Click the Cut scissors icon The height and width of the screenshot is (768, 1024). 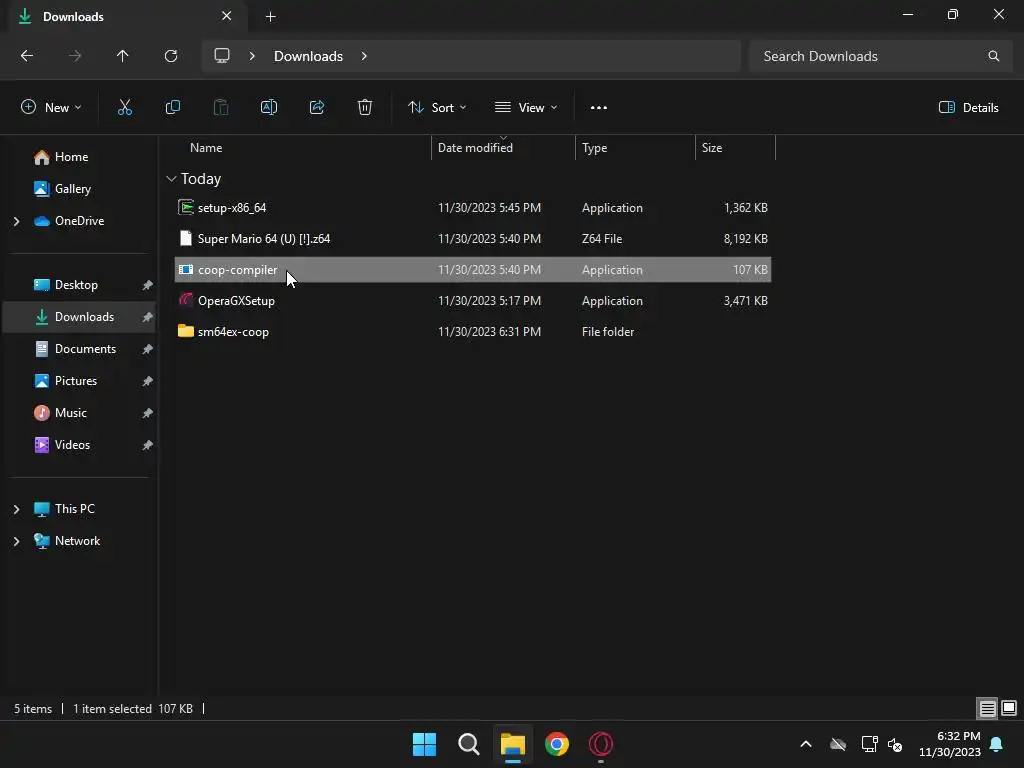(x=124, y=107)
